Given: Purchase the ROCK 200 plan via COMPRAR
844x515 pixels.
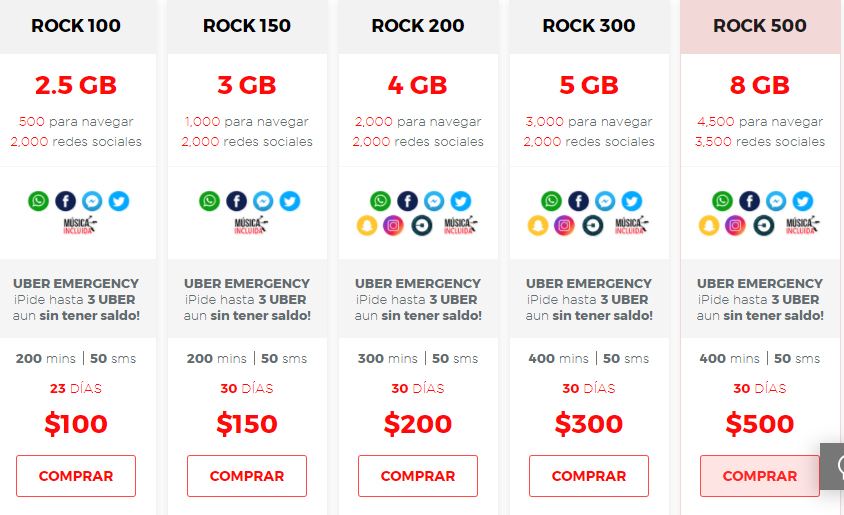Looking at the screenshot, I should click(418, 476).
